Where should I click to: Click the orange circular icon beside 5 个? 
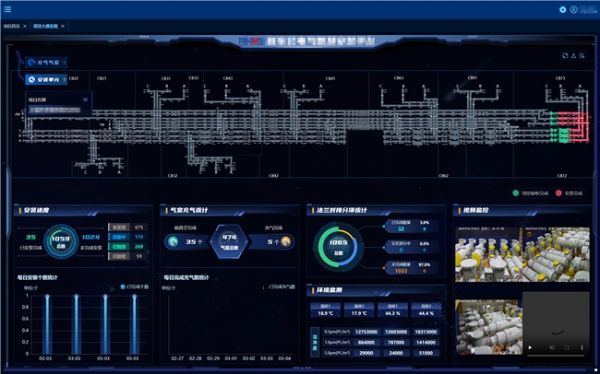tap(286, 242)
